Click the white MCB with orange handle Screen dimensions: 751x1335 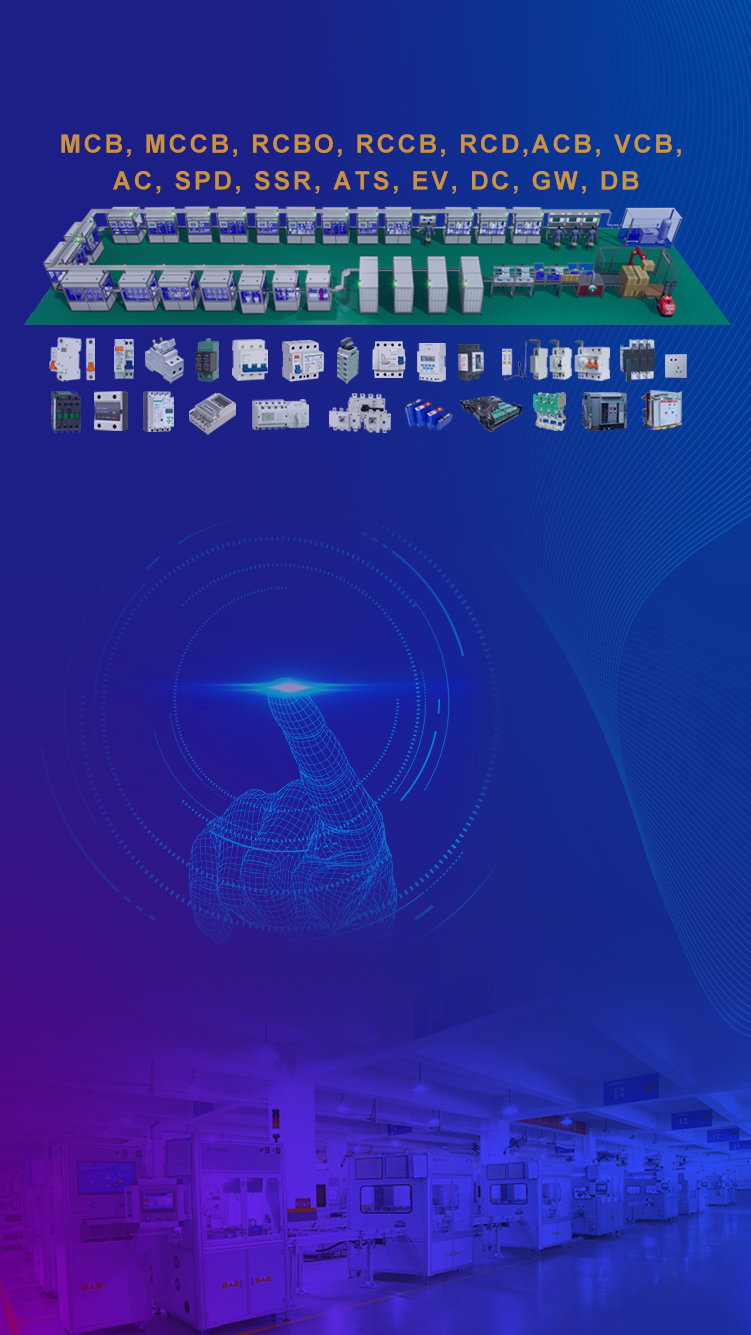point(66,359)
